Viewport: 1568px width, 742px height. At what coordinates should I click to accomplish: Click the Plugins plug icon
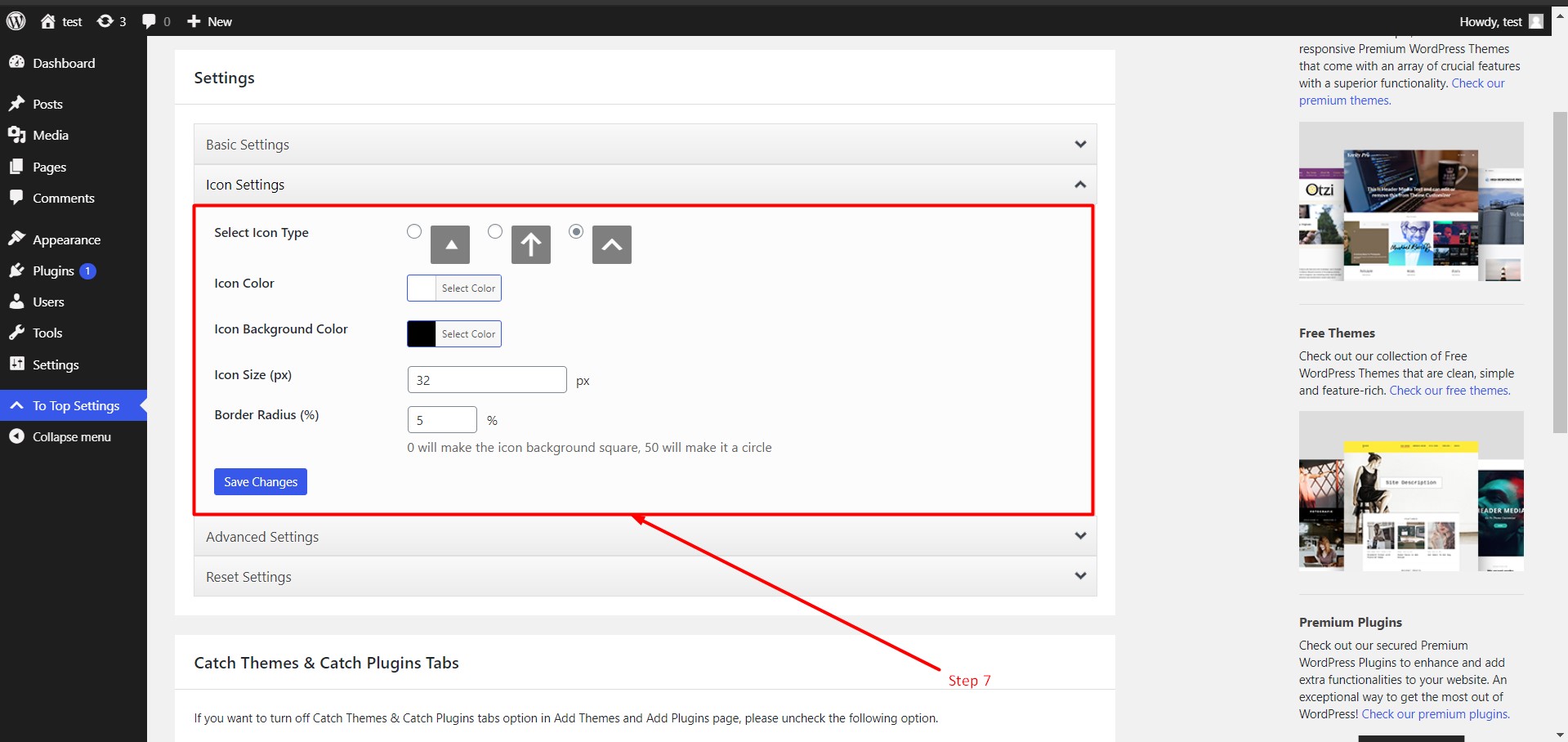[16, 270]
